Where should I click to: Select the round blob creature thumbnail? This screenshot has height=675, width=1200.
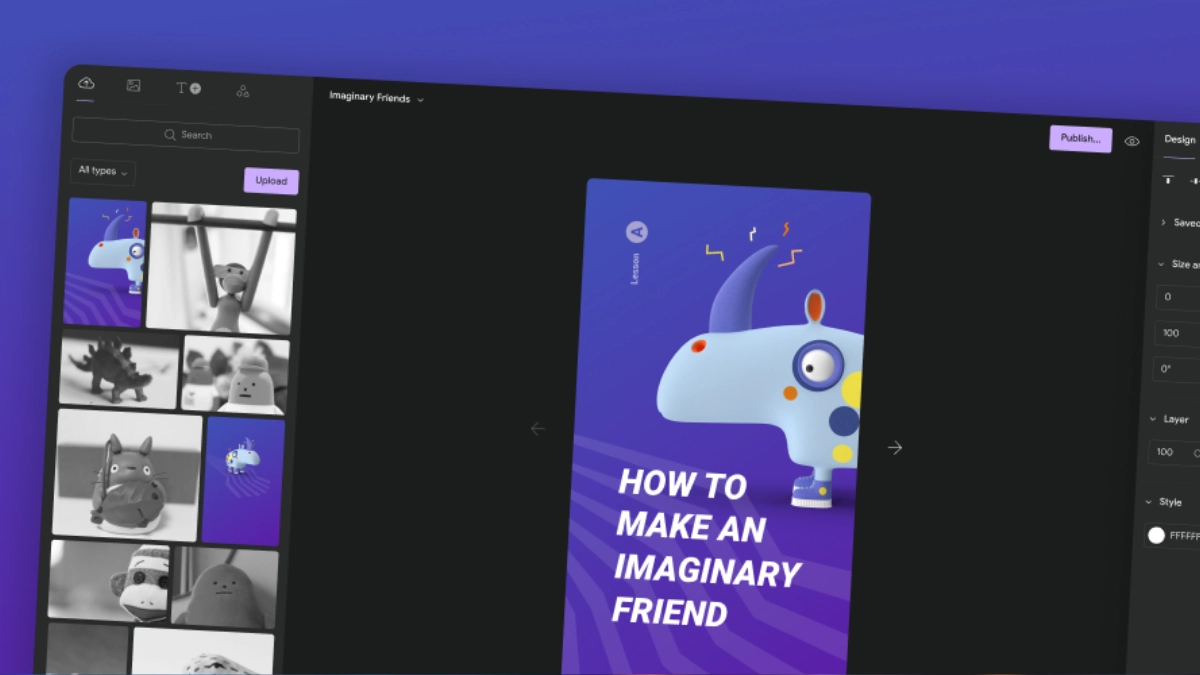point(224,588)
